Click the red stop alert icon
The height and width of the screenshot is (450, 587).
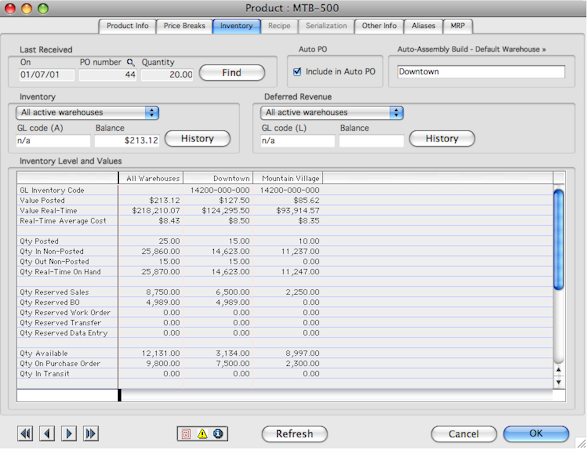(x=186, y=434)
